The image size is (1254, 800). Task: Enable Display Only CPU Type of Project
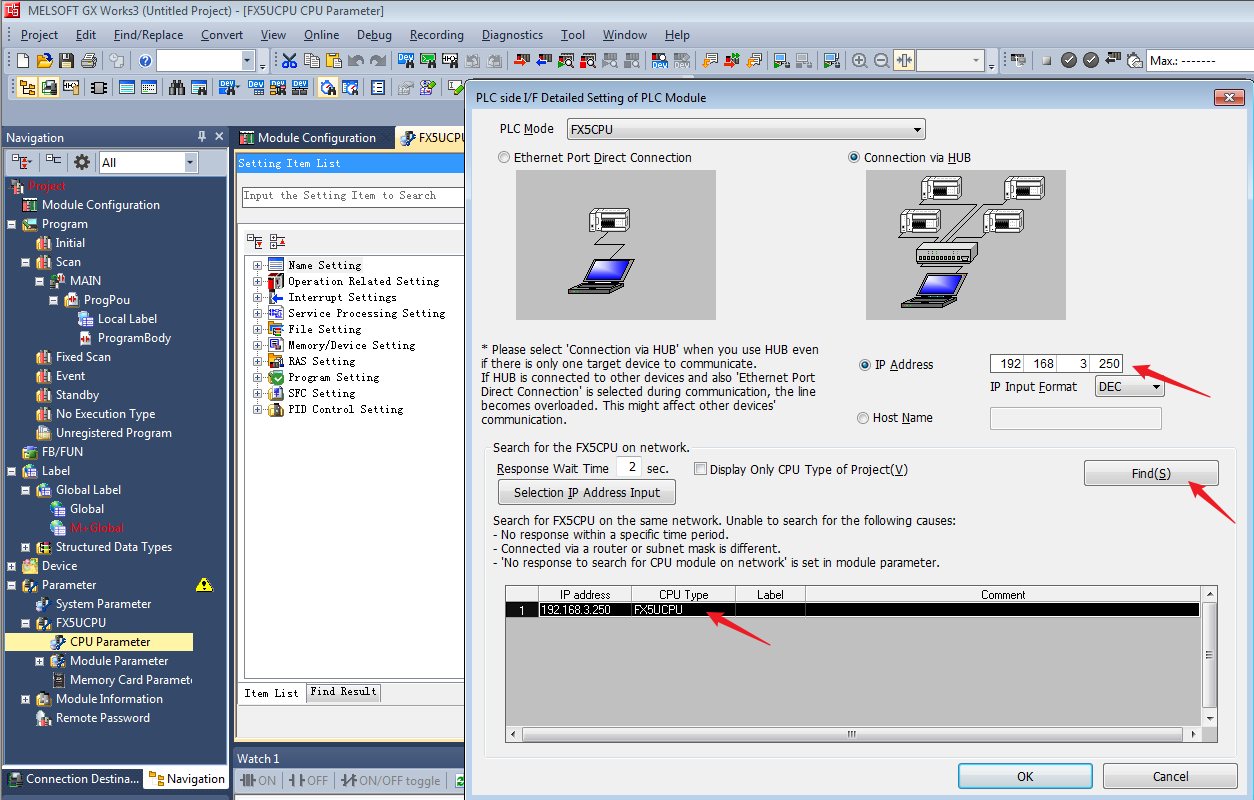(700, 469)
